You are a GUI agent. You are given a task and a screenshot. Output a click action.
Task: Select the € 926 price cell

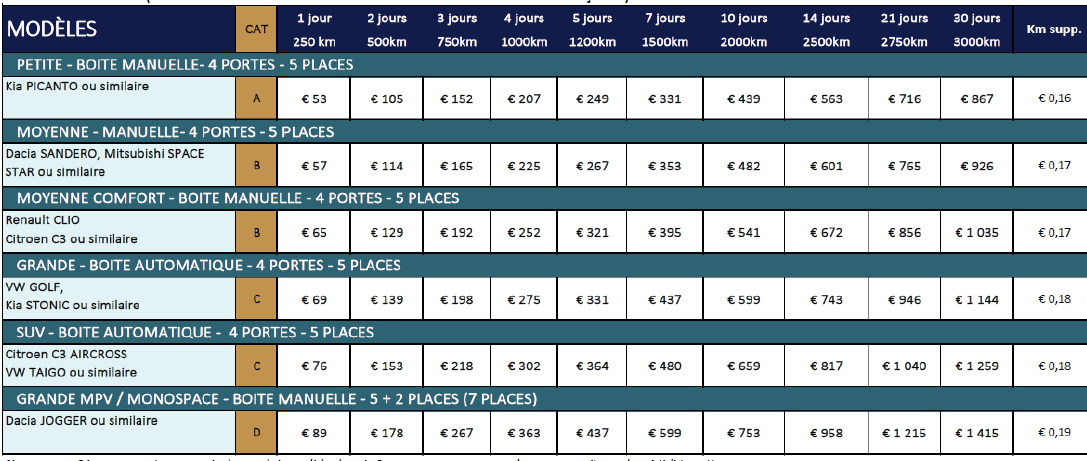click(977, 166)
